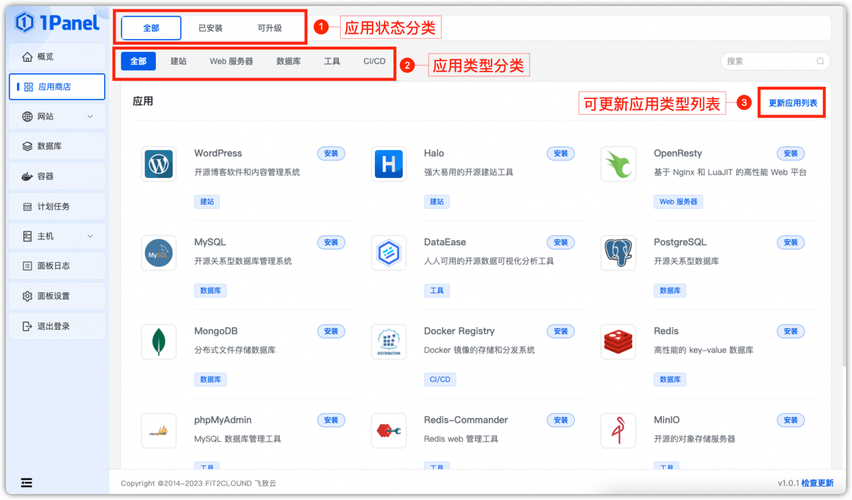The image size is (852, 500).
Task: Filter apps by Web 服务器
Action: pos(231,61)
